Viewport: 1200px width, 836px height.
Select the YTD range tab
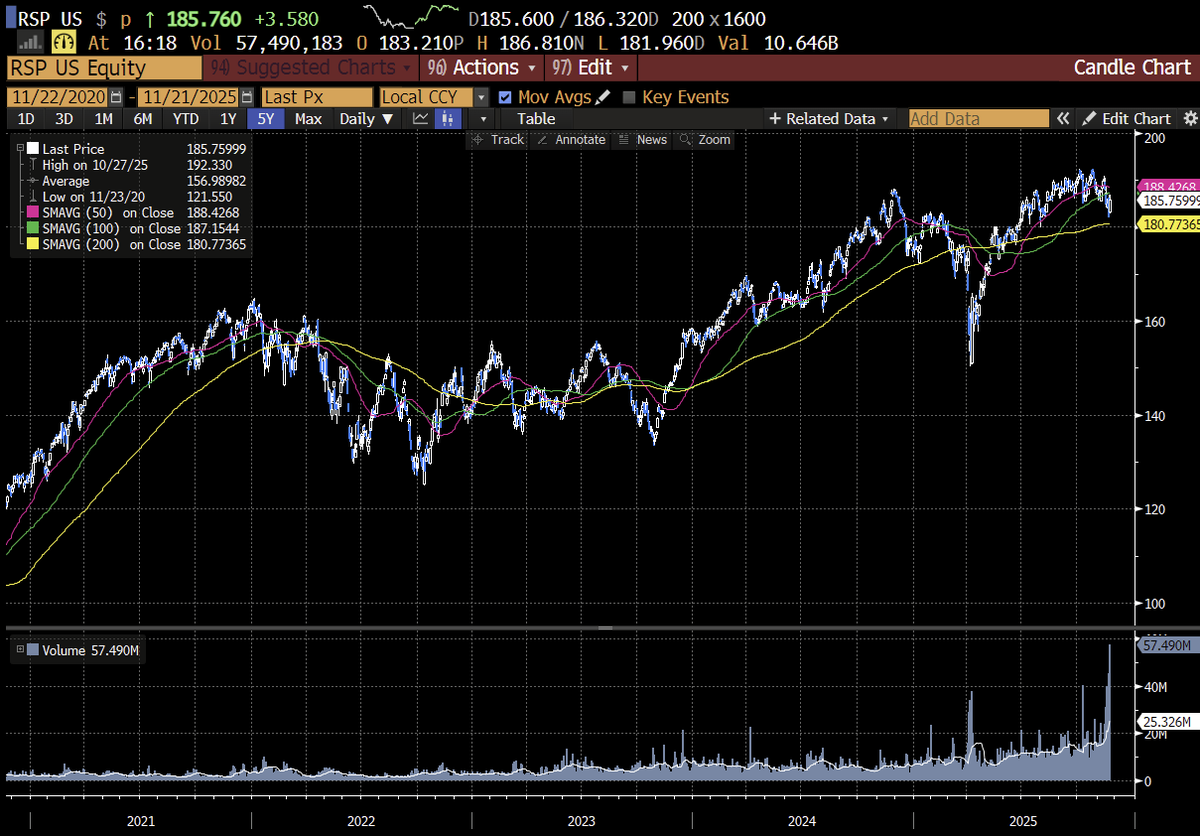[x=186, y=118]
